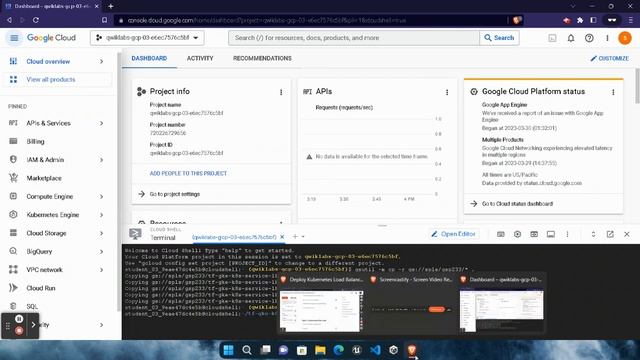This screenshot has width=640, height=360.
Task: Expand the Cloud Storage submenu
Action: pos(101,233)
